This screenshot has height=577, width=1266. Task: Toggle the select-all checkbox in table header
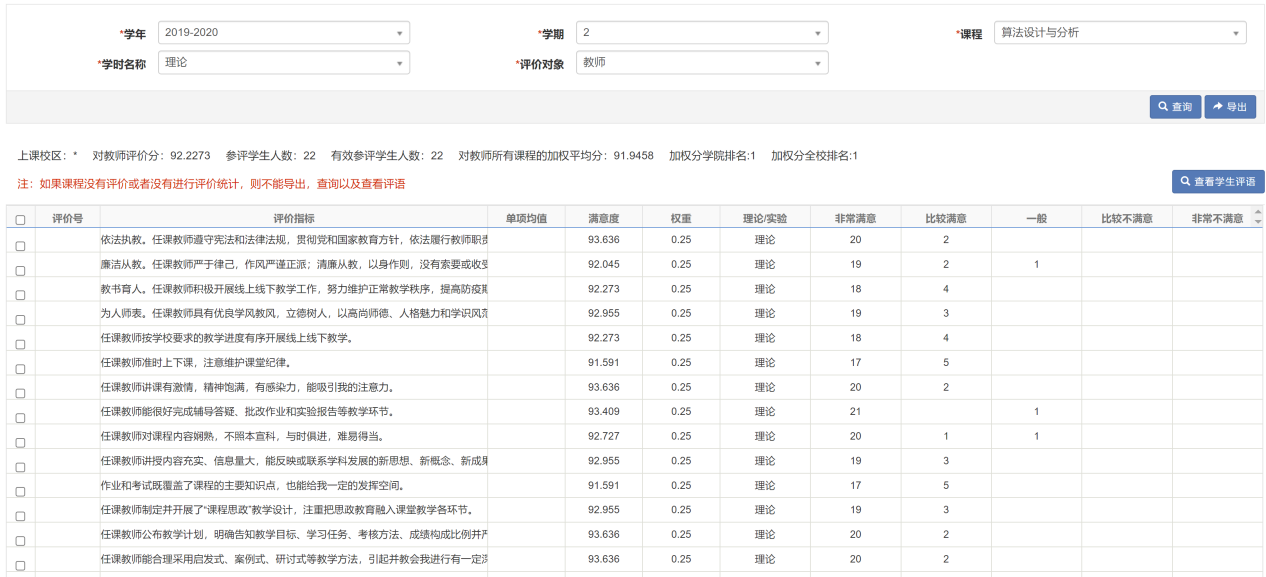[x=20, y=220]
